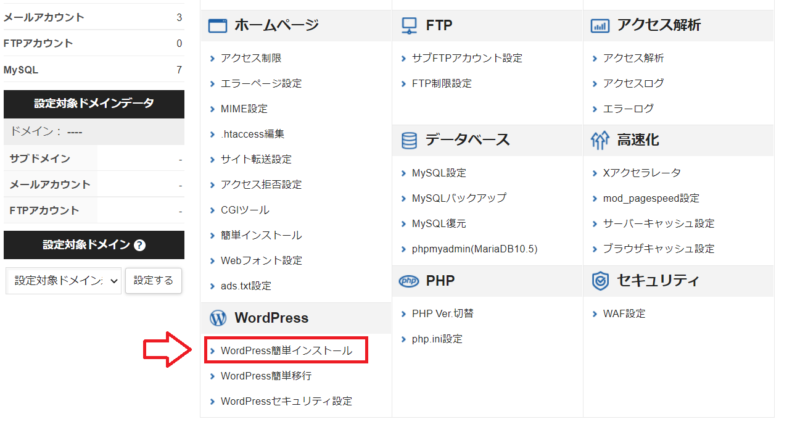Click the 設定する button

click(x=153, y=281)
